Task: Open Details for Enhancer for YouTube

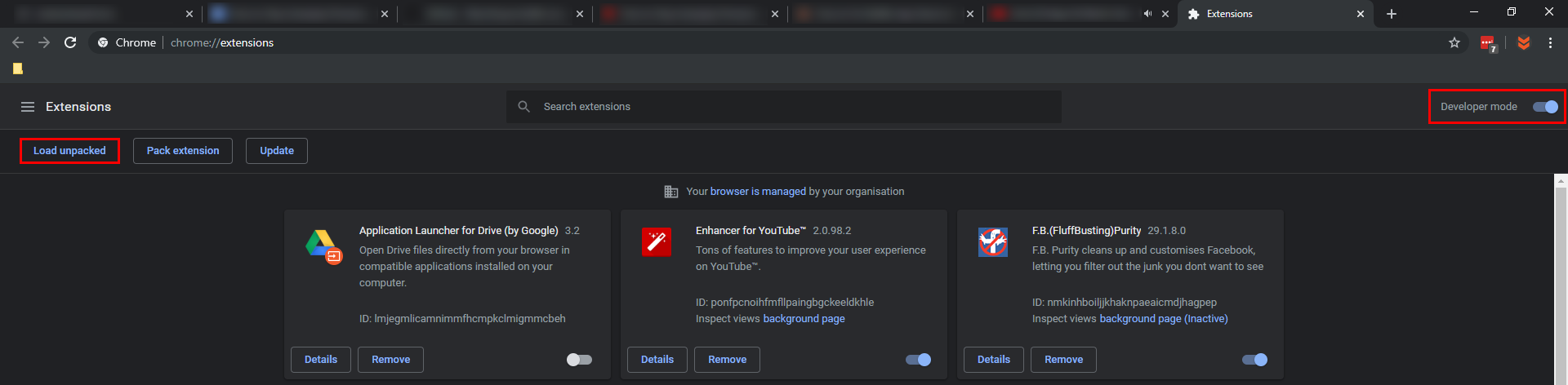Action: point(657,360)
